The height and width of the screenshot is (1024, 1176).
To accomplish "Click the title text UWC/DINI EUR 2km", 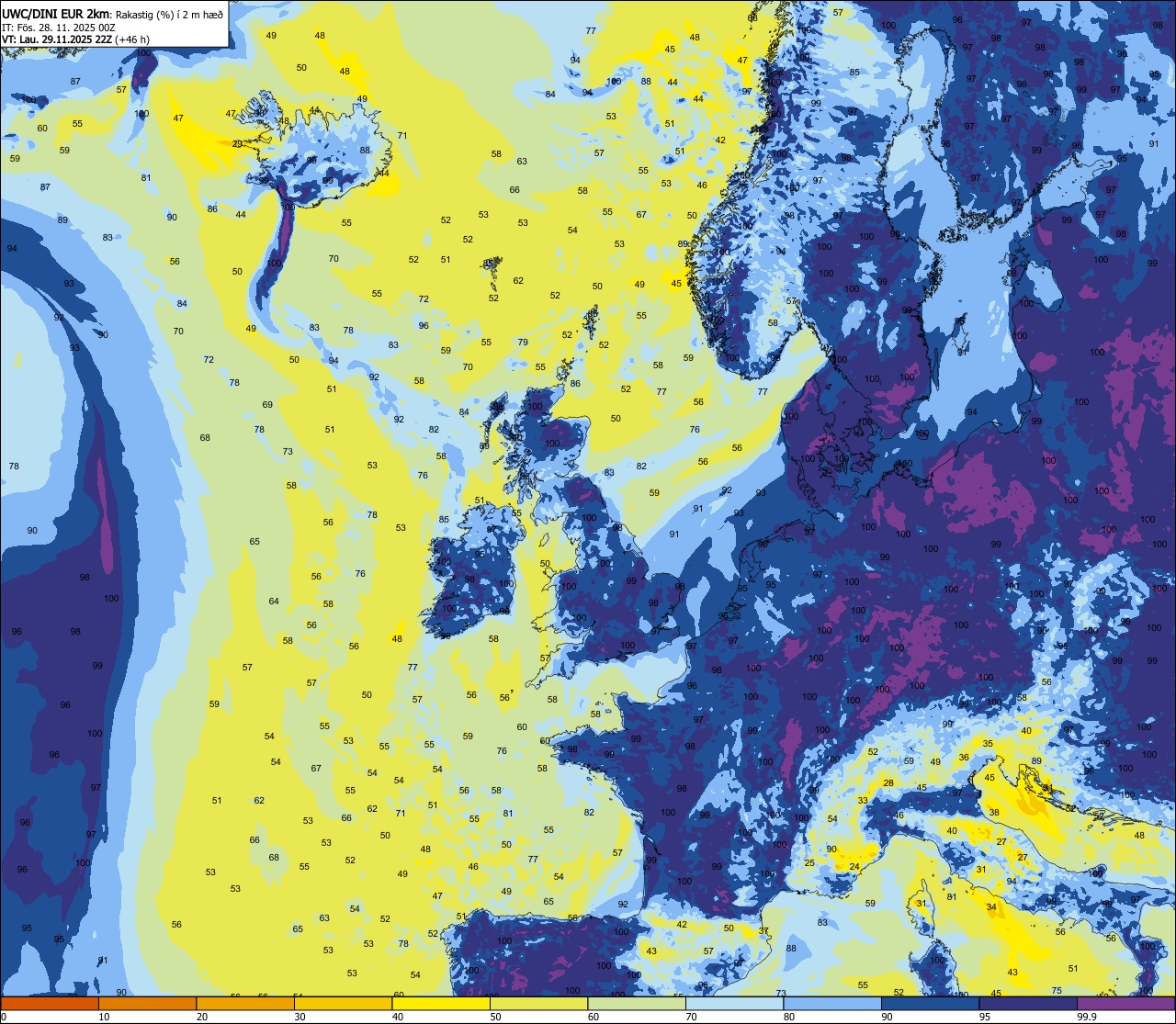I will click(57, 14).
